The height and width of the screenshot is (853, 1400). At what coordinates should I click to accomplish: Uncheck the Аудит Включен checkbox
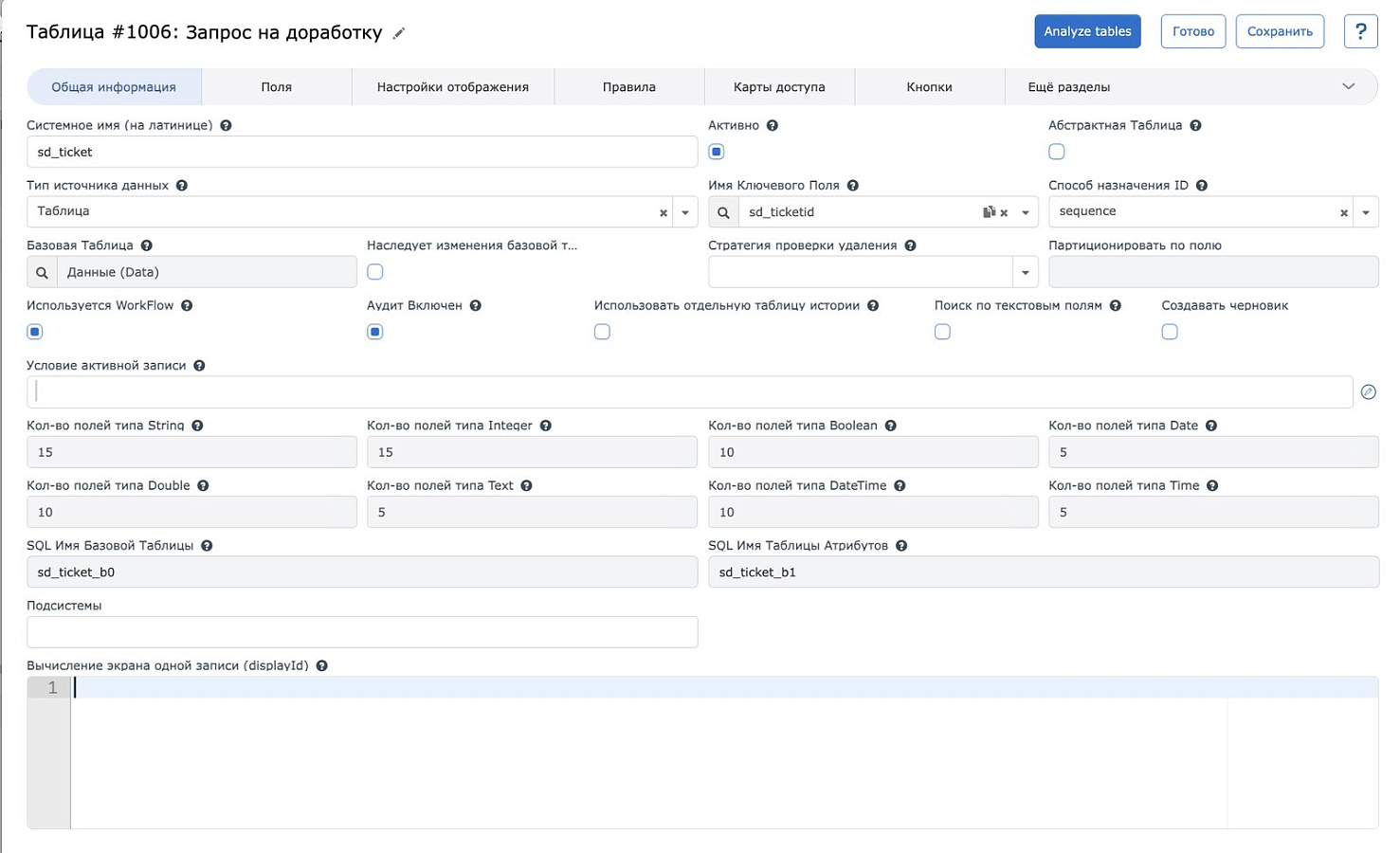[375, 332]
